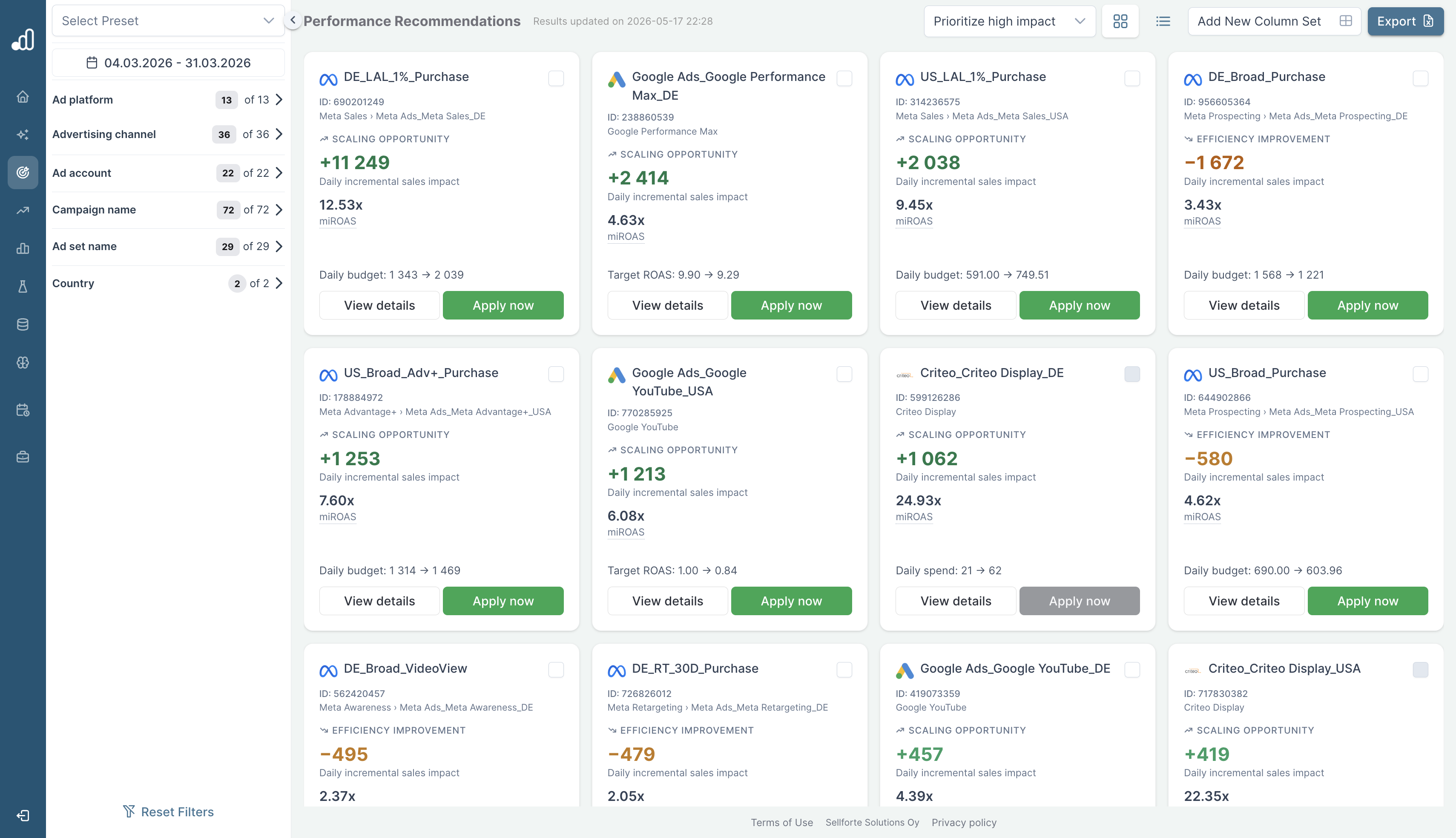Screen dimensions: 1456x838
Task: Collapse the filter panel arrow
Action: tap(293, 20)
